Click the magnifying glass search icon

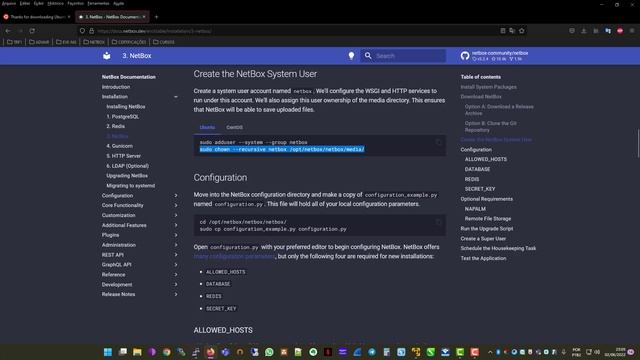[368, 56]
